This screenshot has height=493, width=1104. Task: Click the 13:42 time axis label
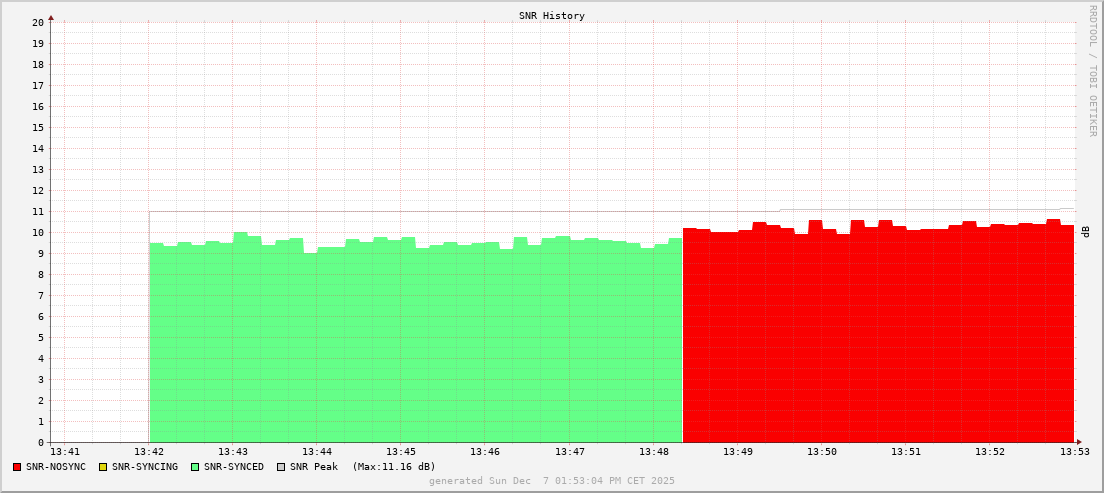click(x=149, y=453)
